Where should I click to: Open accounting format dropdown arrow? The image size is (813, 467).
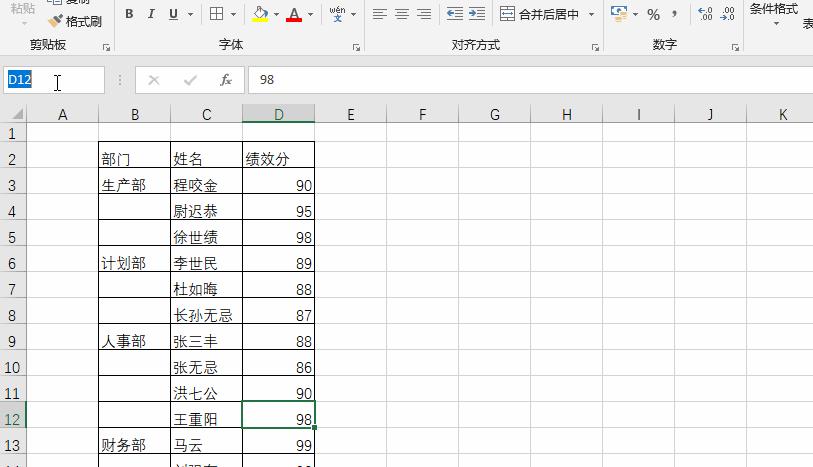click(636, 15)
